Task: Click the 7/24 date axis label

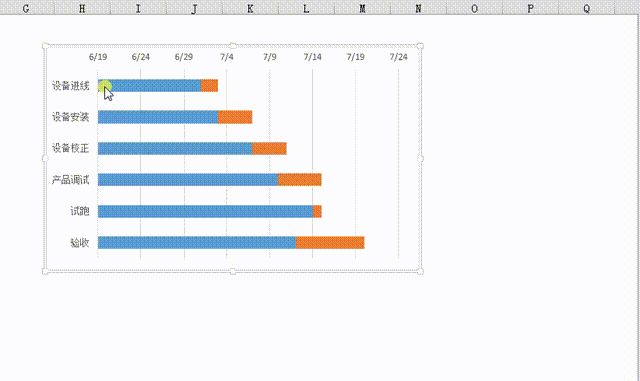Action: [398, 57]
